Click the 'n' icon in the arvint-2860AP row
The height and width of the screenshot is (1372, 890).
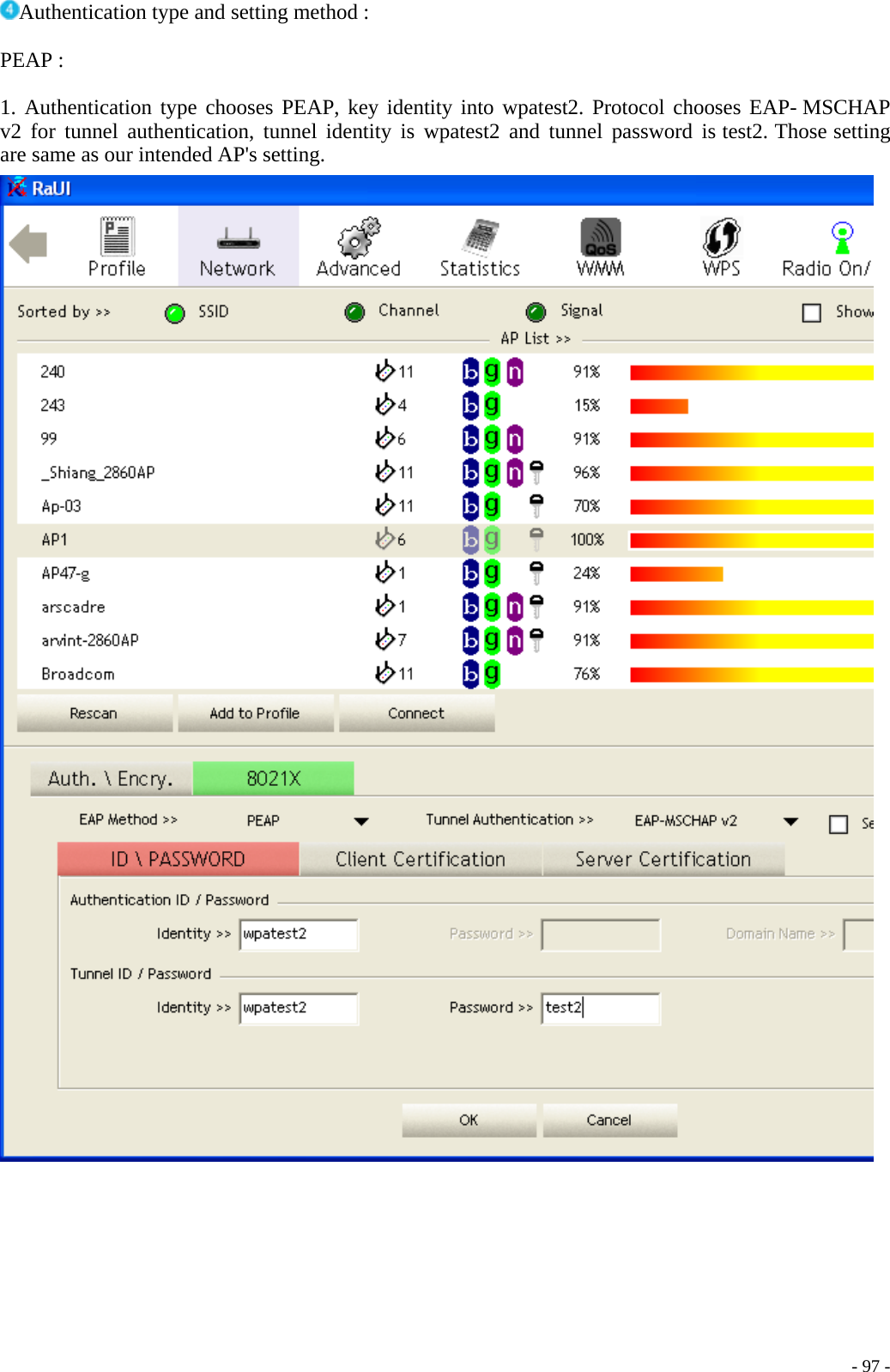(514, 639)
